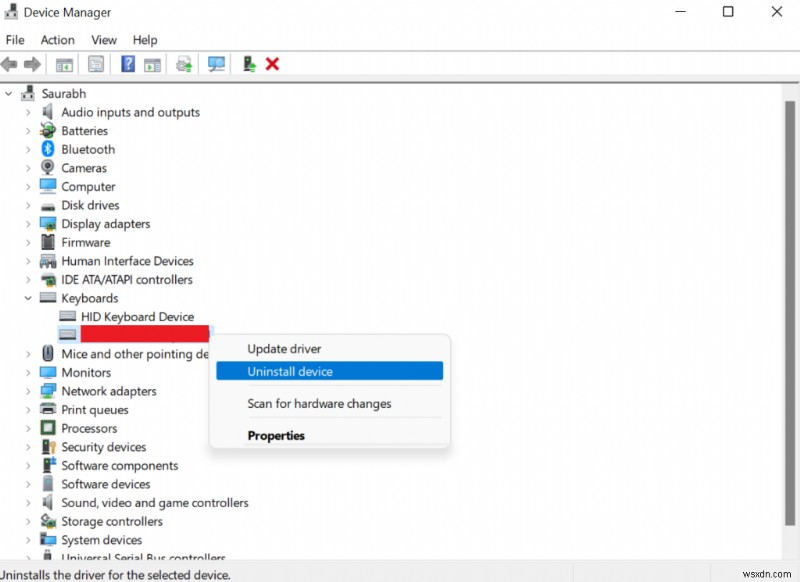The width and height of the screenshot is (800, 582).
Task: Click the Storage controllers icon
Action: 48,521
